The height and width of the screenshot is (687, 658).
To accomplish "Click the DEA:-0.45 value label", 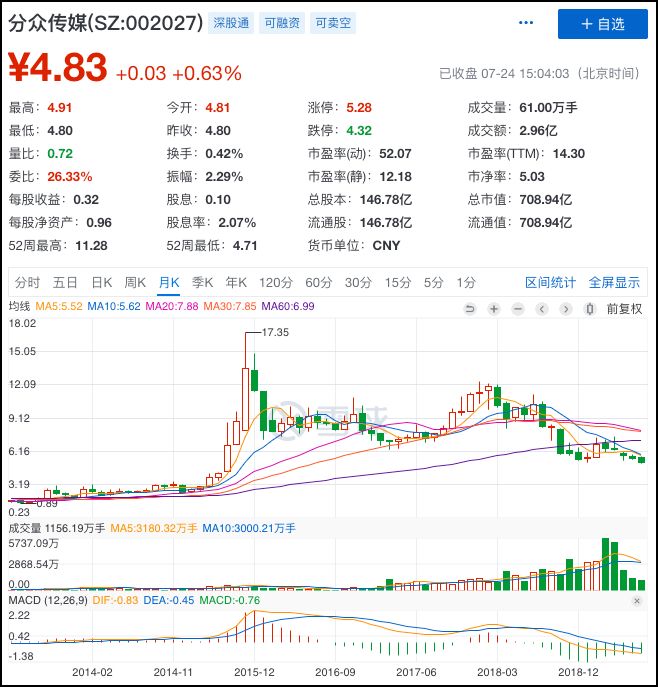I will (x=169, y=600).
